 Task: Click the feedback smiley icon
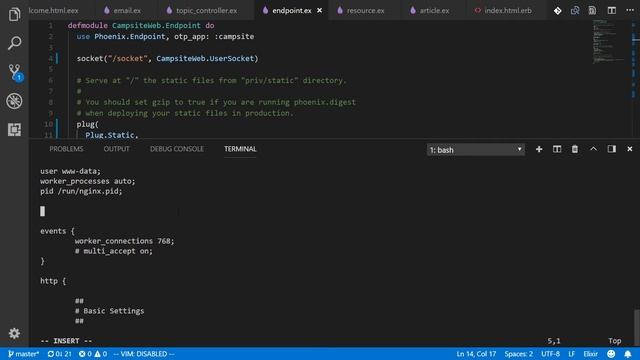coord(611,354)
